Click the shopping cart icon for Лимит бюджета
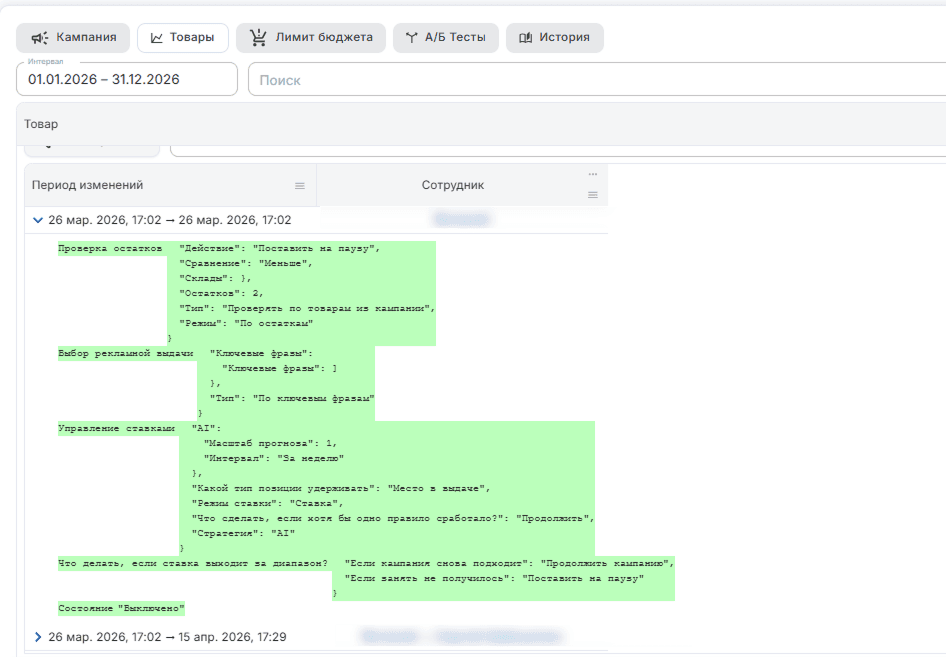Image resolution: width=946 pixels, height=657 pixels. point(258,37)
